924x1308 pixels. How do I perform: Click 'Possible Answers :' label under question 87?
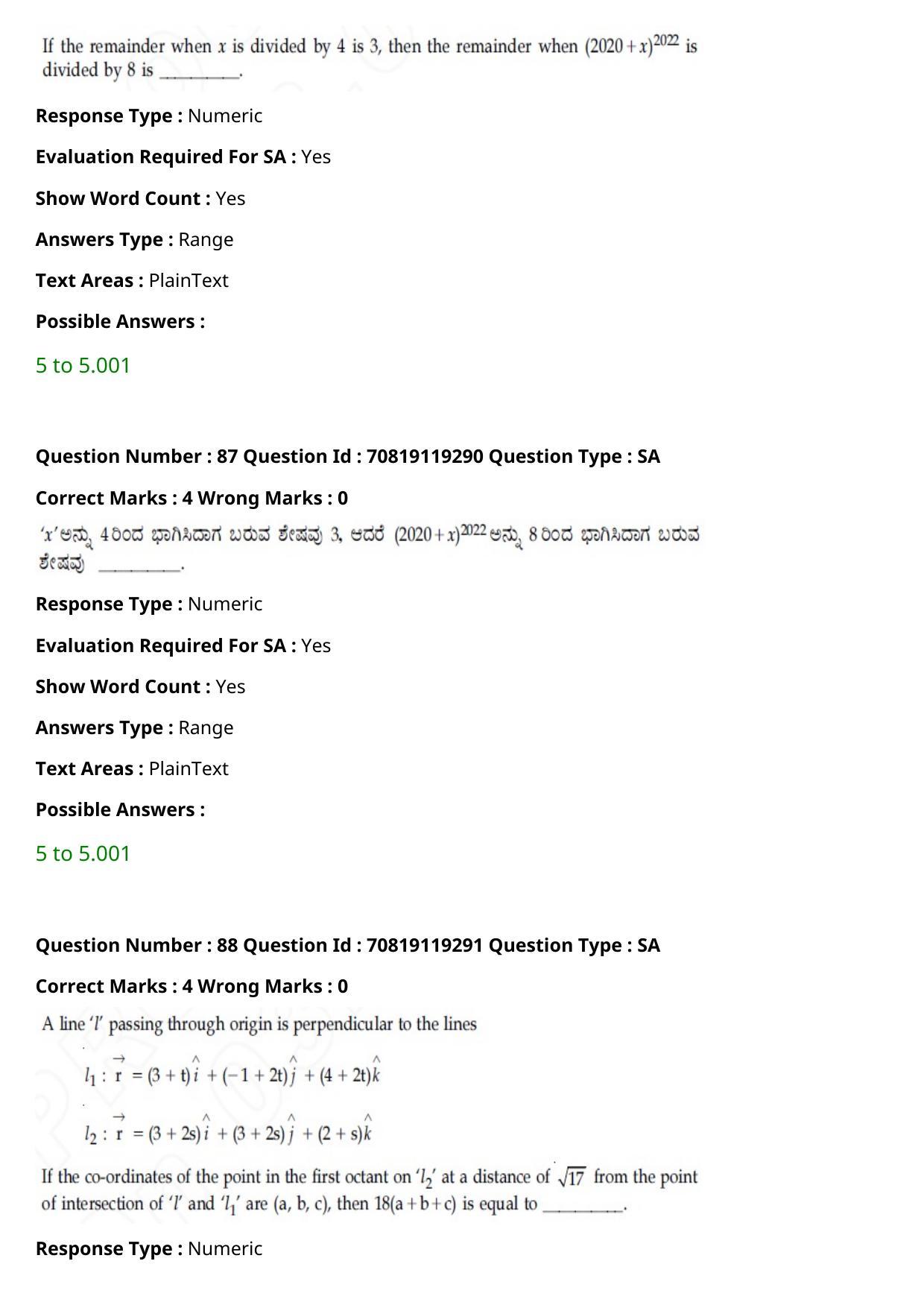121,809
